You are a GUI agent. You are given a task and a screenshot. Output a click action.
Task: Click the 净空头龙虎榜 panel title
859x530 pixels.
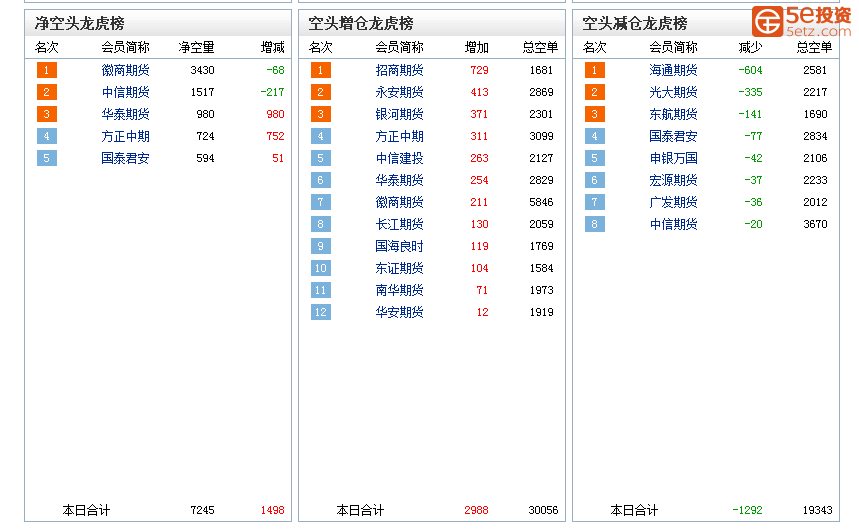click(79, 23)
